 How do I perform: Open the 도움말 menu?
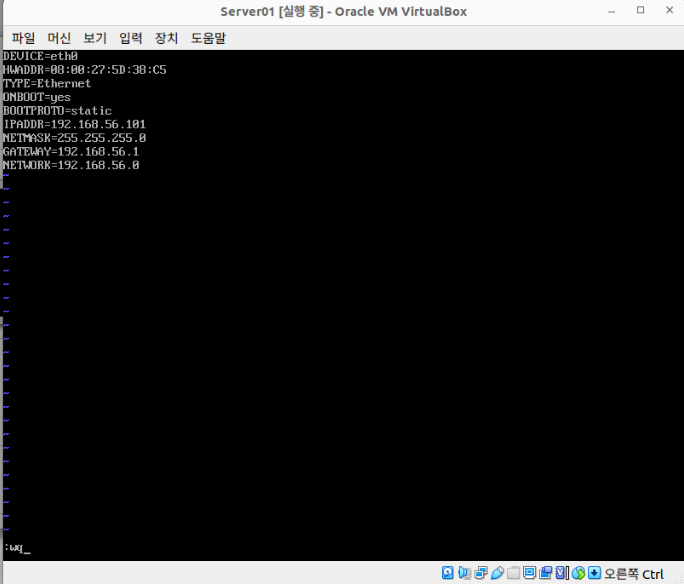pyautogui.click(x=208, y=38)
